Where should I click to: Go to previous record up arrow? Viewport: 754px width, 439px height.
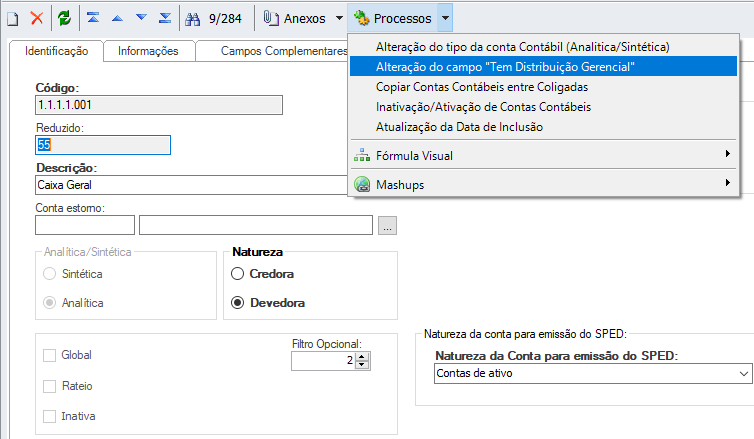tap(117, 18)
